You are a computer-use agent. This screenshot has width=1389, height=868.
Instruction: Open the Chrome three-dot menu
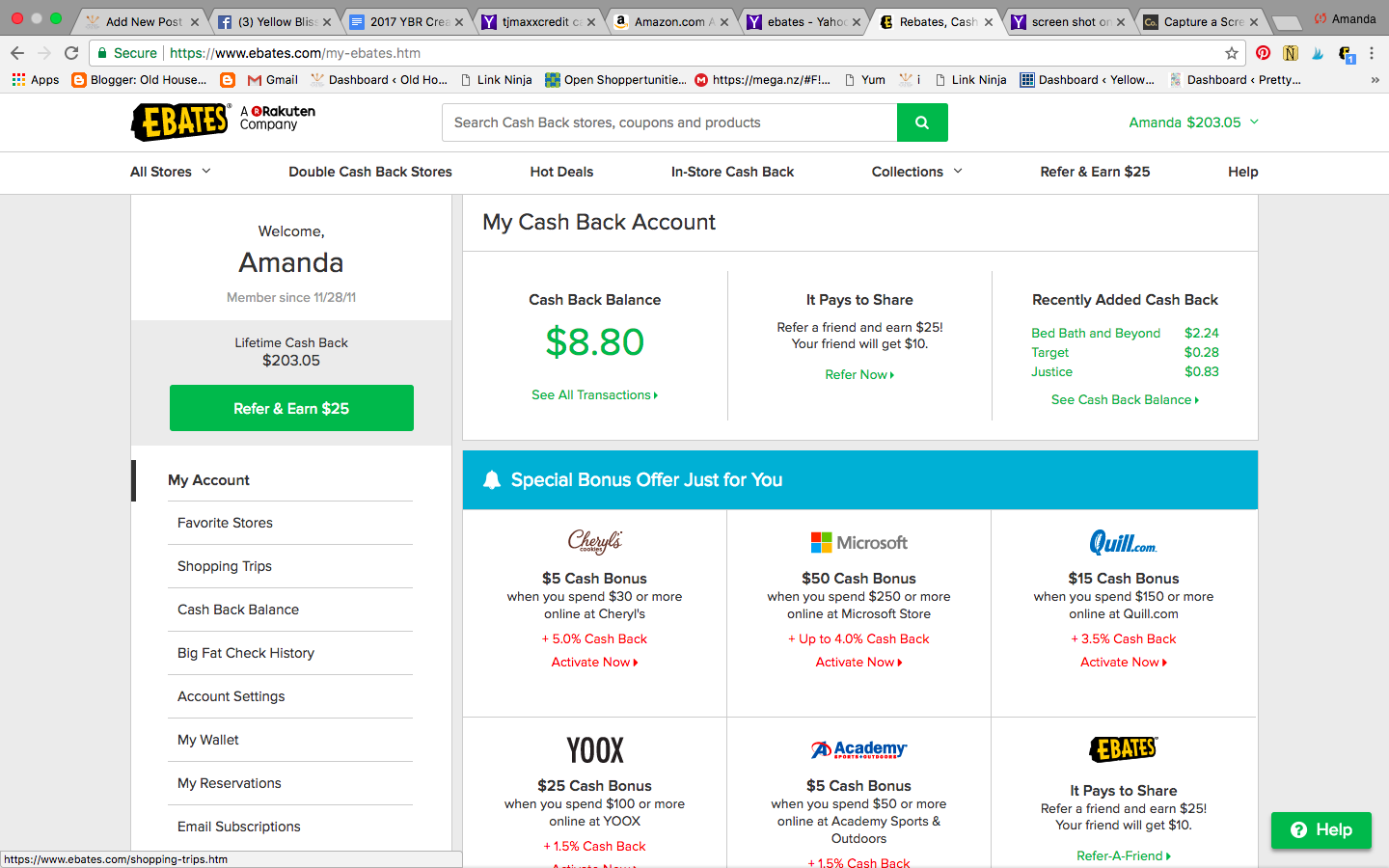(1371, 53)
